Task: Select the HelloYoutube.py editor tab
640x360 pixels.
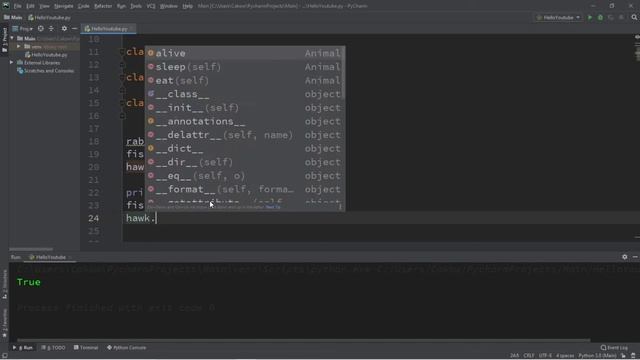Action: pos(108,29)
